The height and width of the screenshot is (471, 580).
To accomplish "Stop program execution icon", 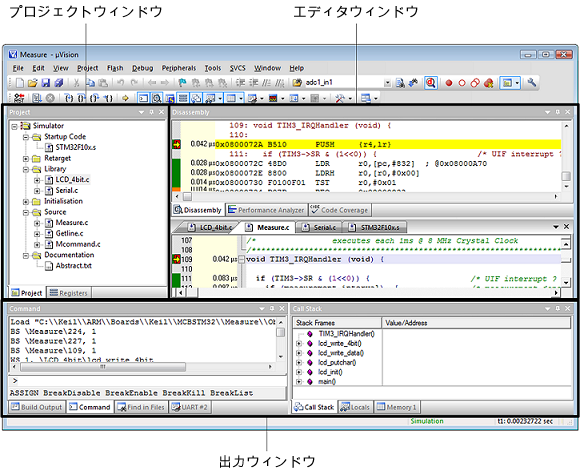I will [50, 98].
